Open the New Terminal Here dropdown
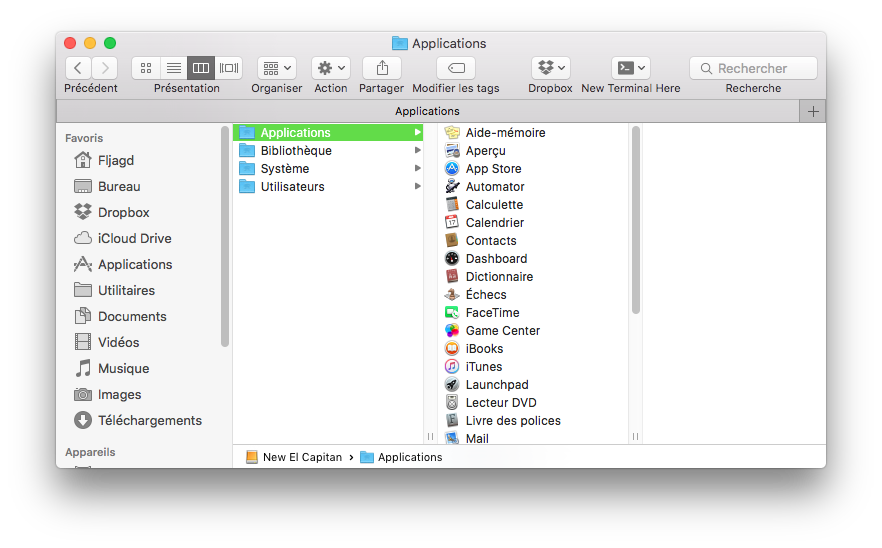The height and width of the screenshot is (548, 882). [631, 68]
